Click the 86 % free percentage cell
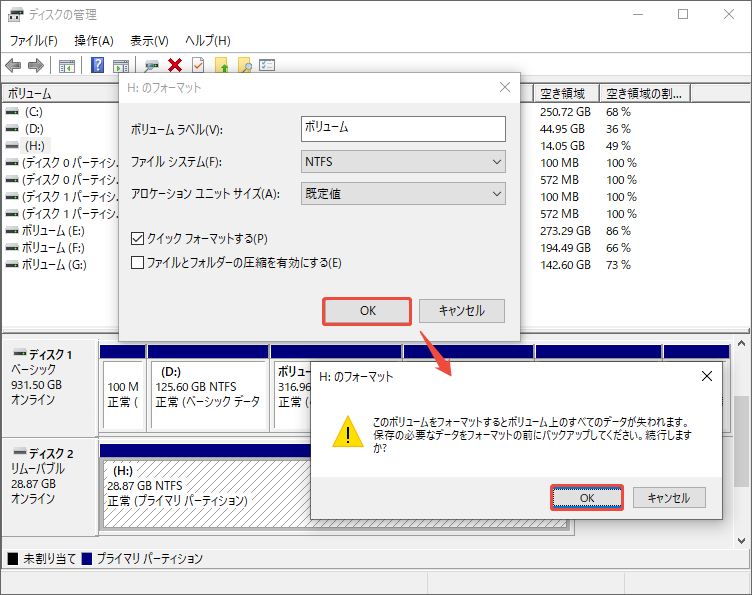This screenshot has width=752, height=595. click(x=618, y=231)
